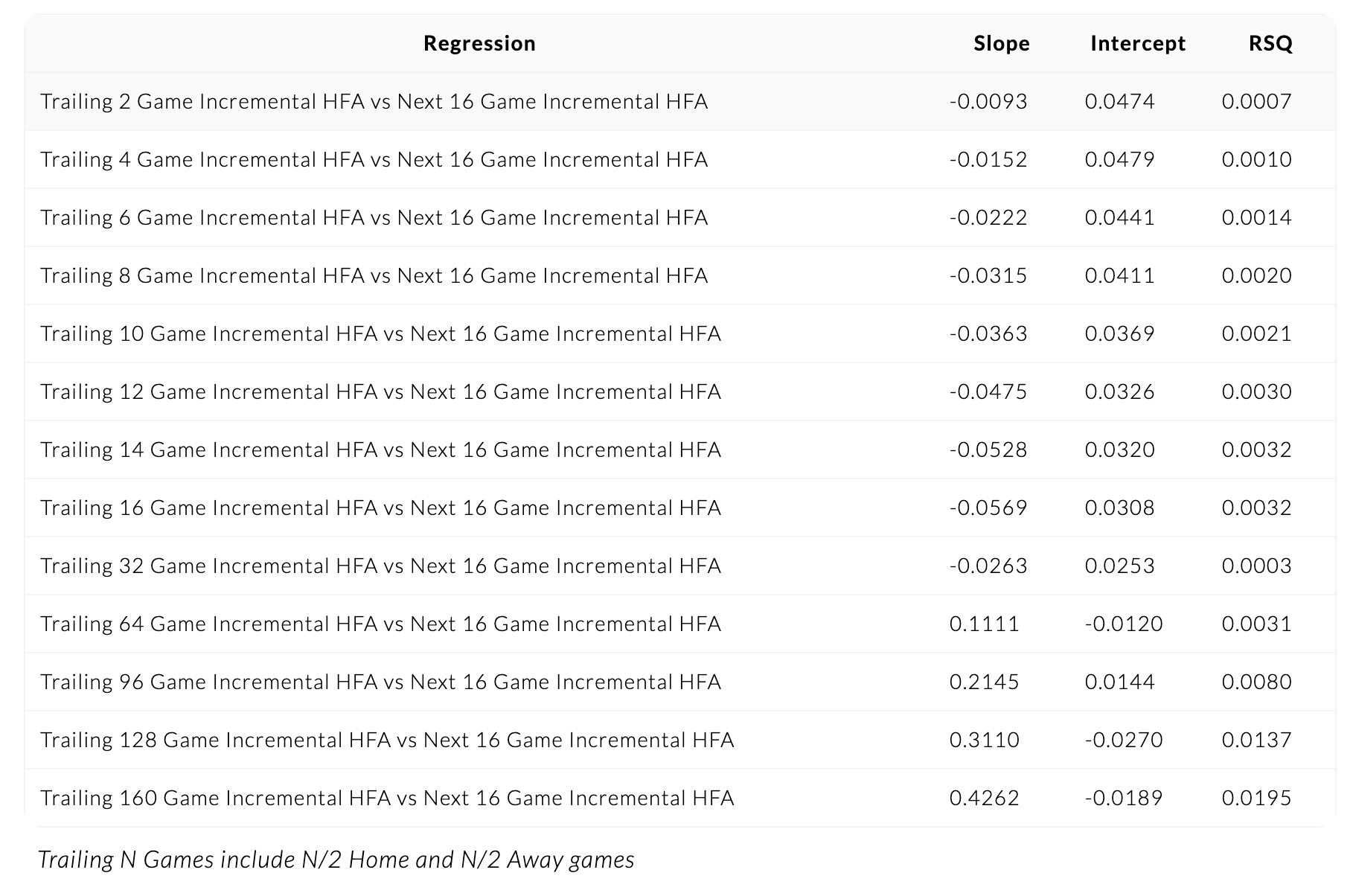Screen dimensions: 1353x896
Task: Click intercept value 0.0474 in first row
Action: click(x=1119, y=101)
